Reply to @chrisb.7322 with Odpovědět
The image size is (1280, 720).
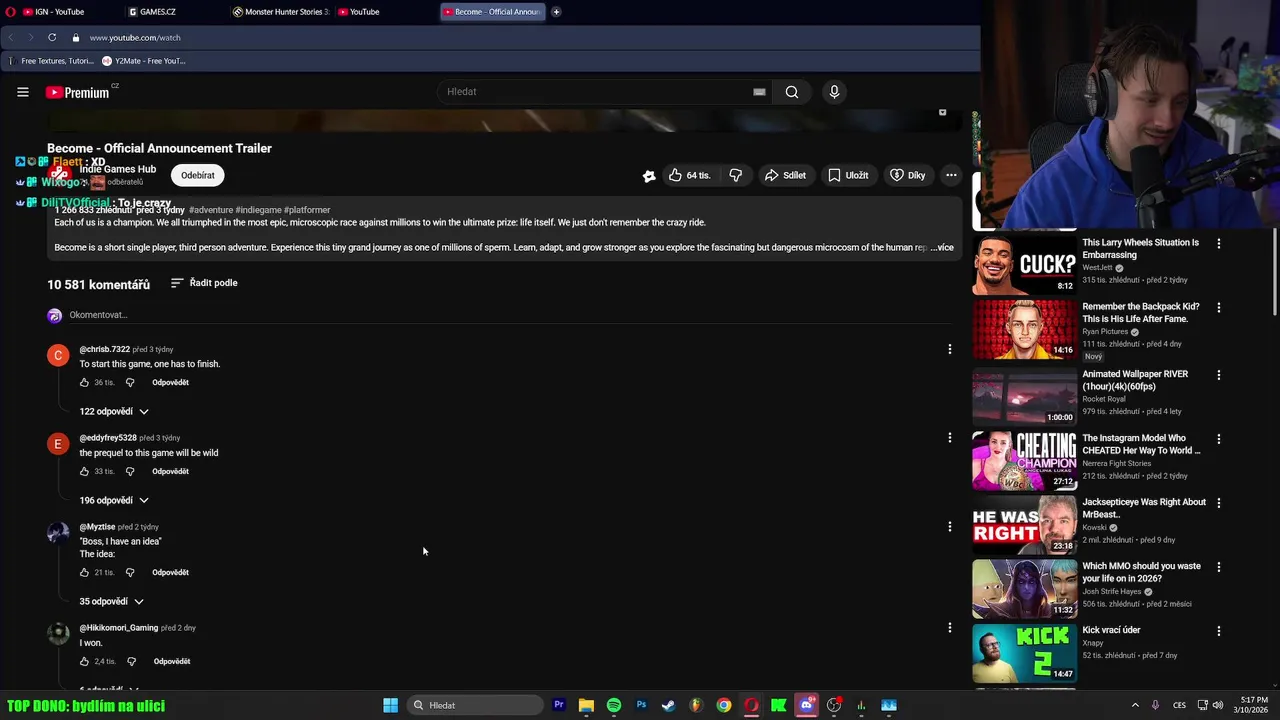coord(170,382)
